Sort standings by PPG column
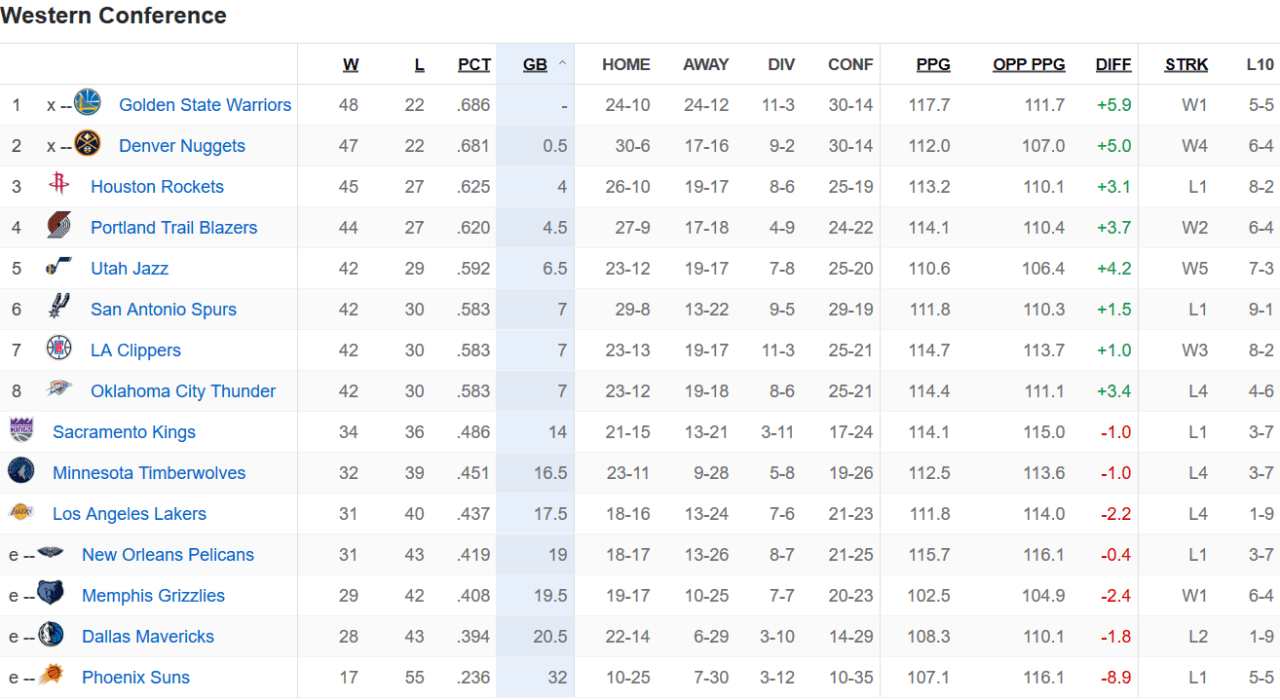 tap(933, 65)
